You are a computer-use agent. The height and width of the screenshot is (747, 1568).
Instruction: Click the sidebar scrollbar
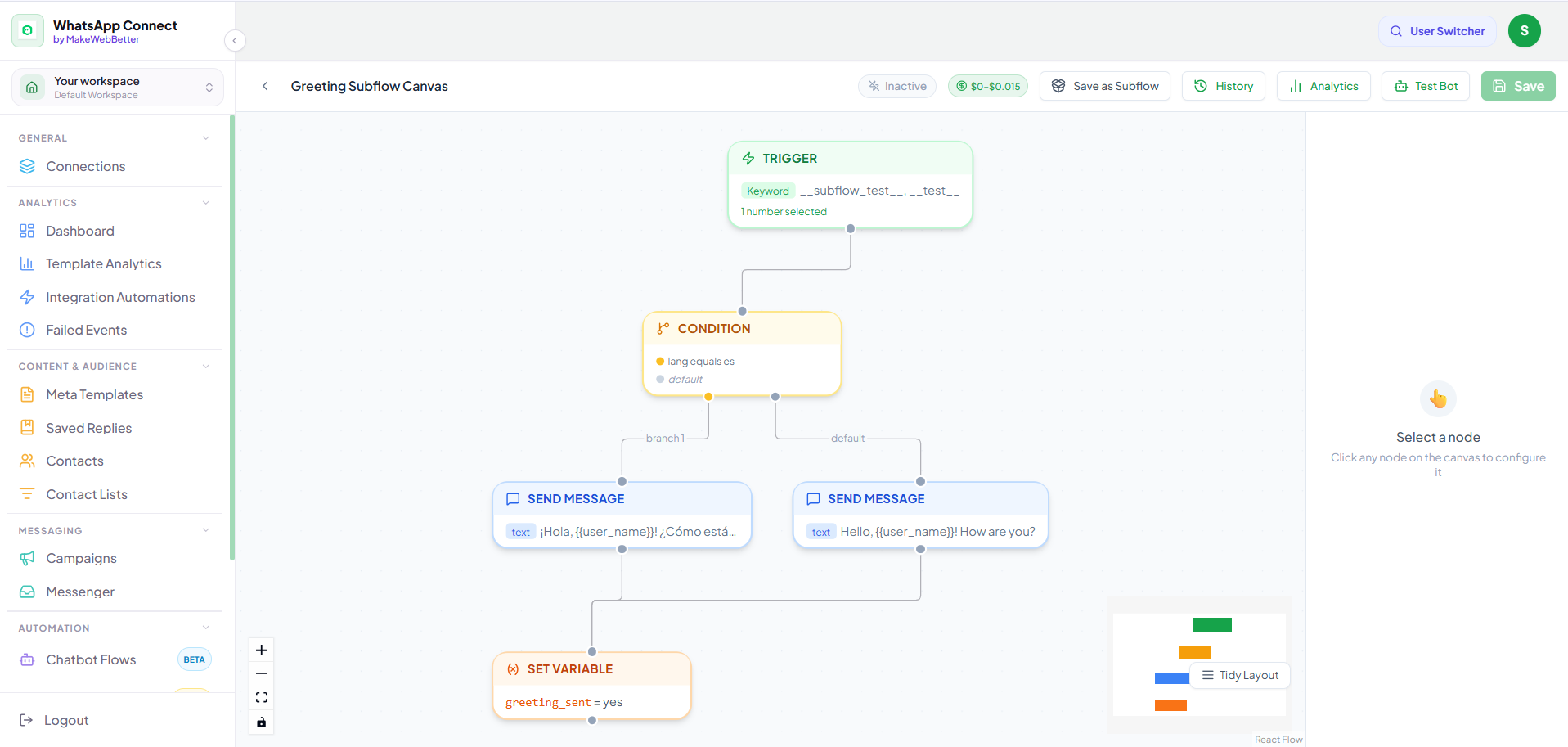(x=232, y=337)
